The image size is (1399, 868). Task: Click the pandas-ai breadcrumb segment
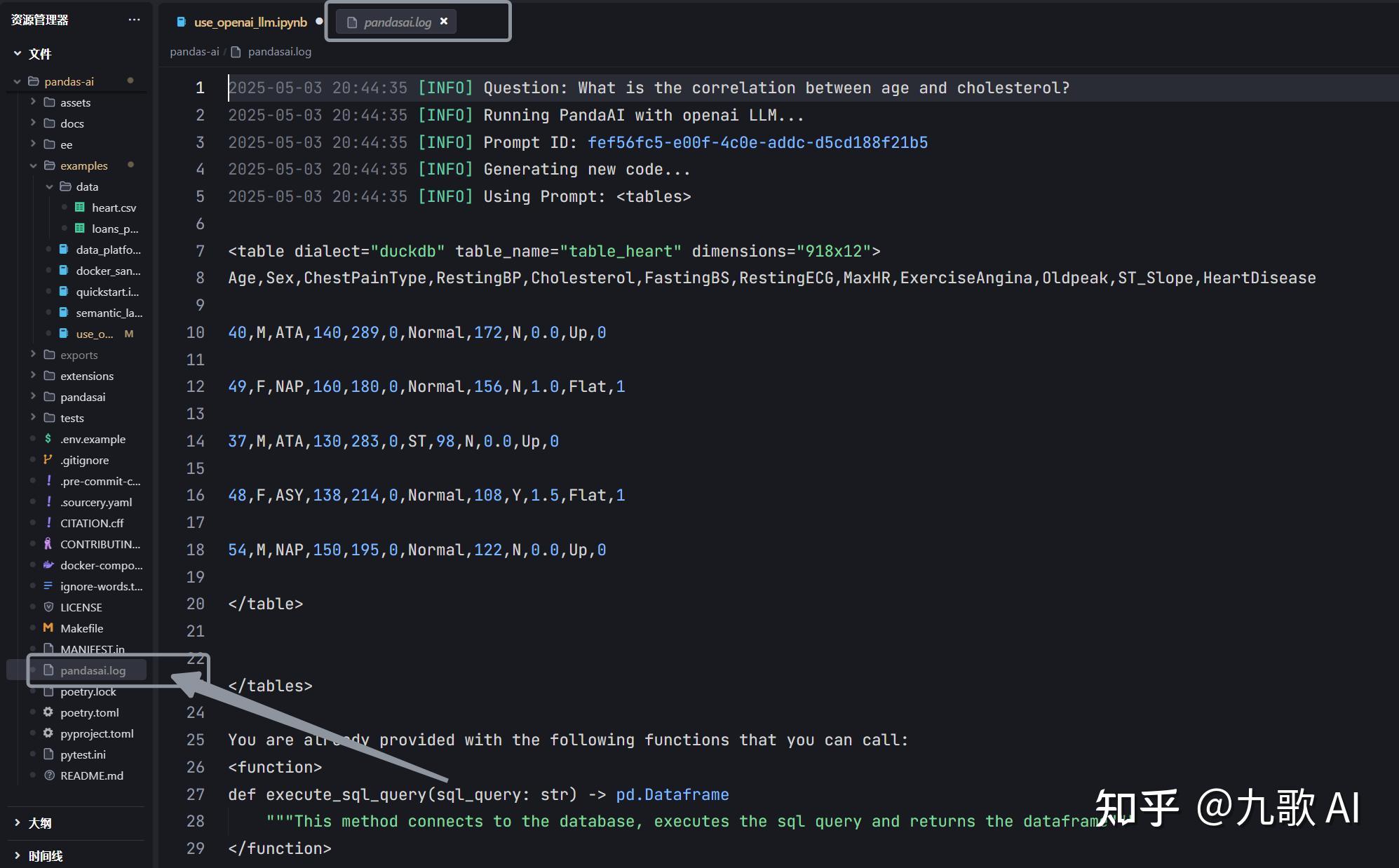pyautogui.click(x=194, y=52)
